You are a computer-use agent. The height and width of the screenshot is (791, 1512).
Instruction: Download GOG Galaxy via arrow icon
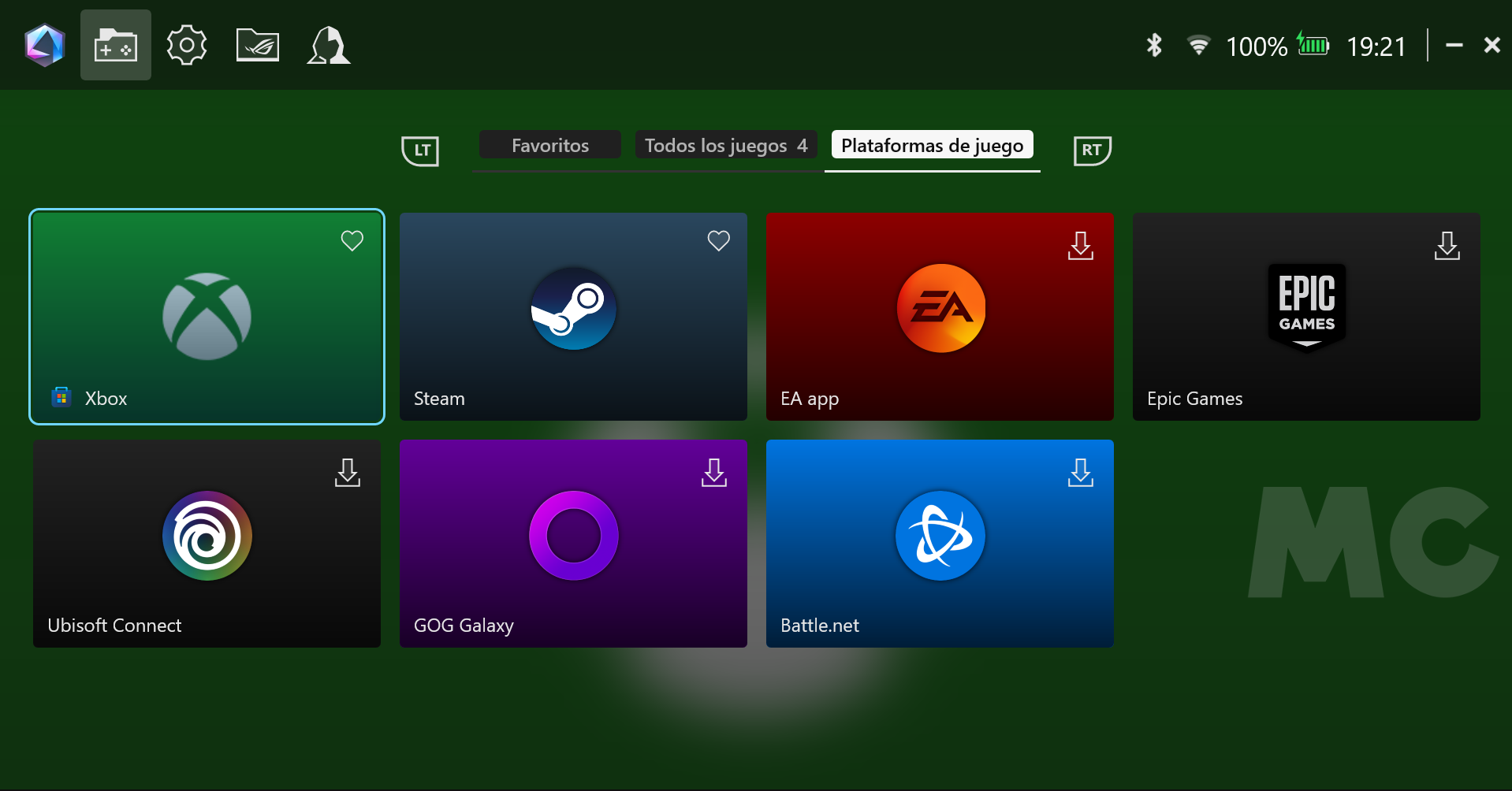(x=713, y=473)
